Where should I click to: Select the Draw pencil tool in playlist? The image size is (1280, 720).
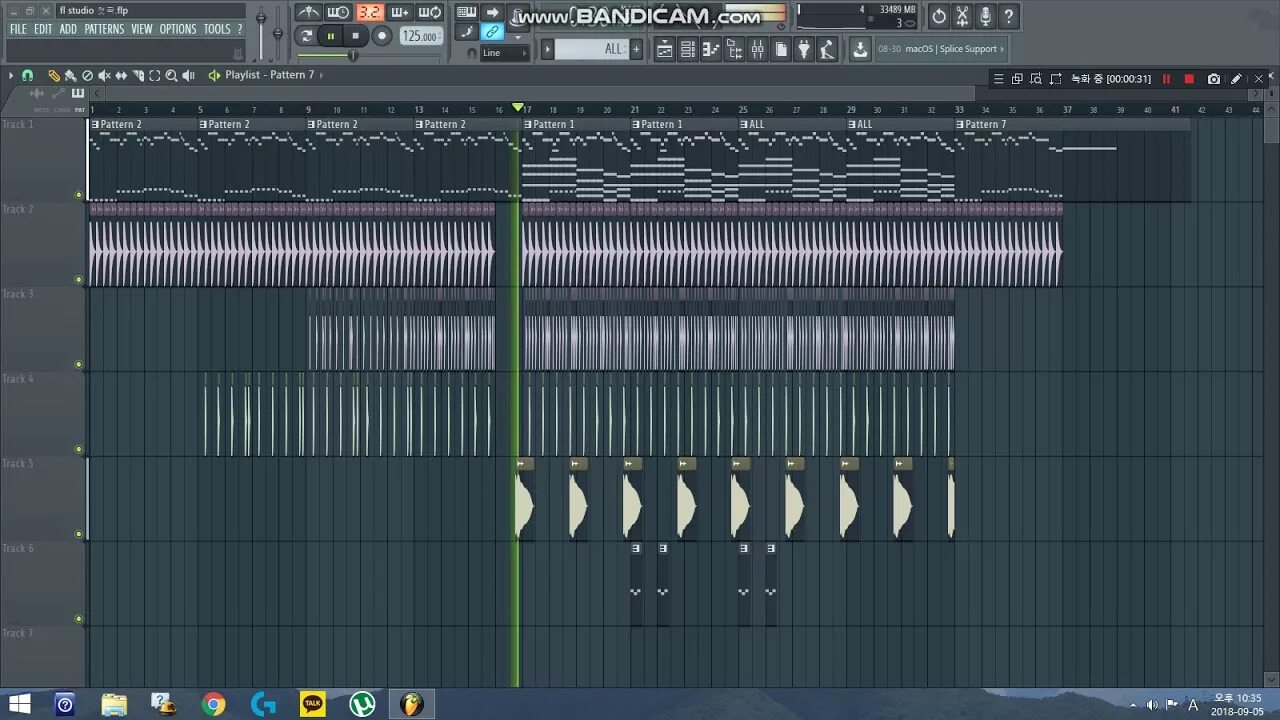53,76
